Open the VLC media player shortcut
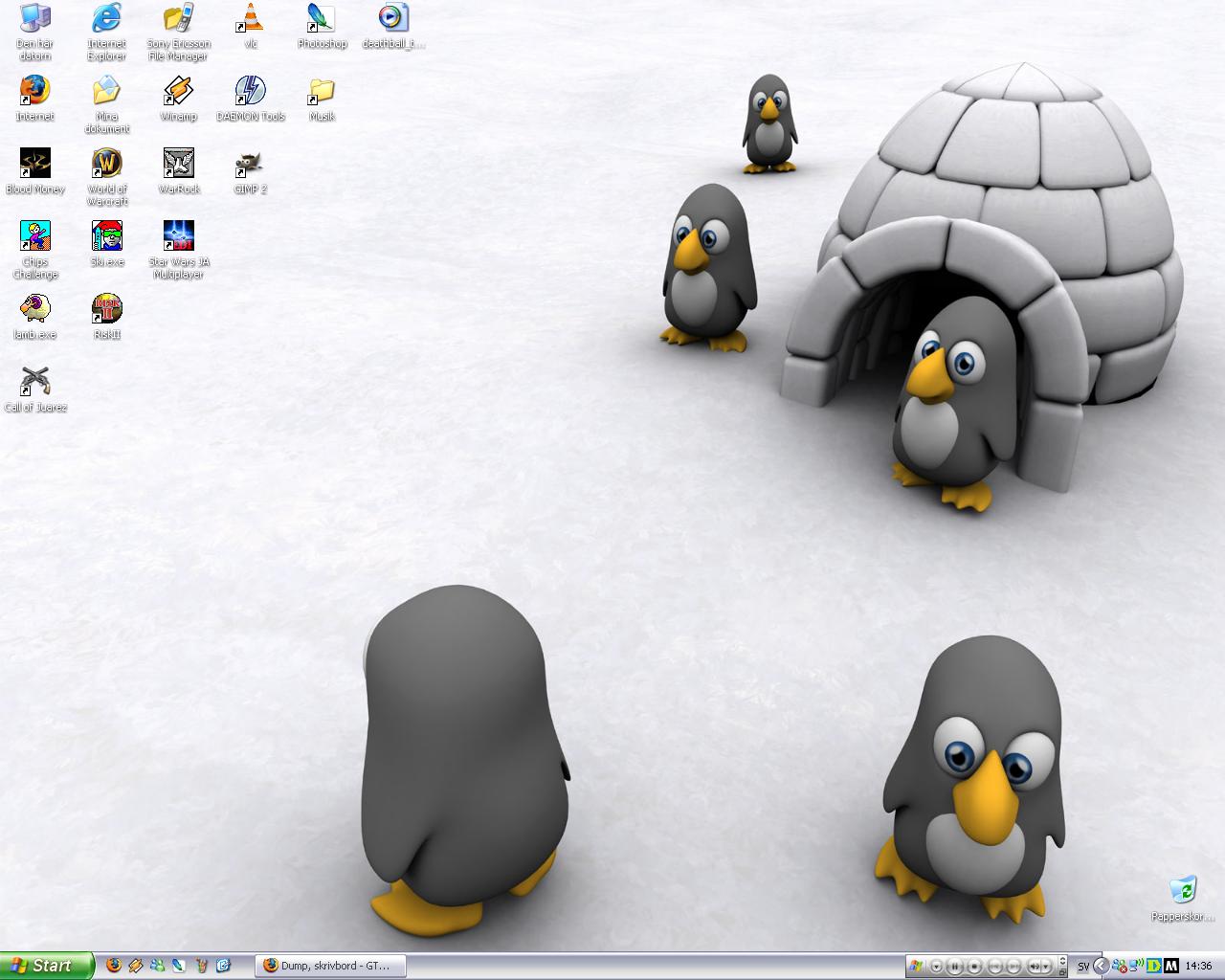1225x980 pixels. pos(251,27)
